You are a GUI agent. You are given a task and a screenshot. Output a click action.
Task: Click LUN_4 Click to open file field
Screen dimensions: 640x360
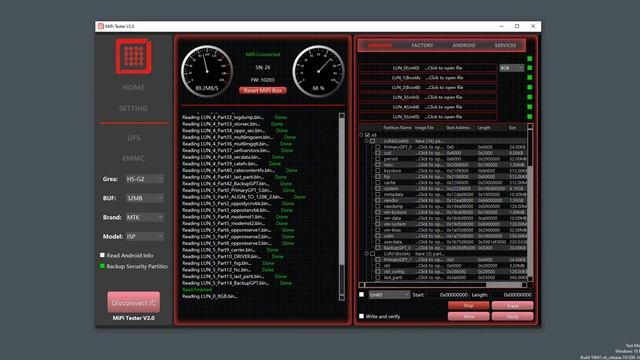(x=427, y=107)
